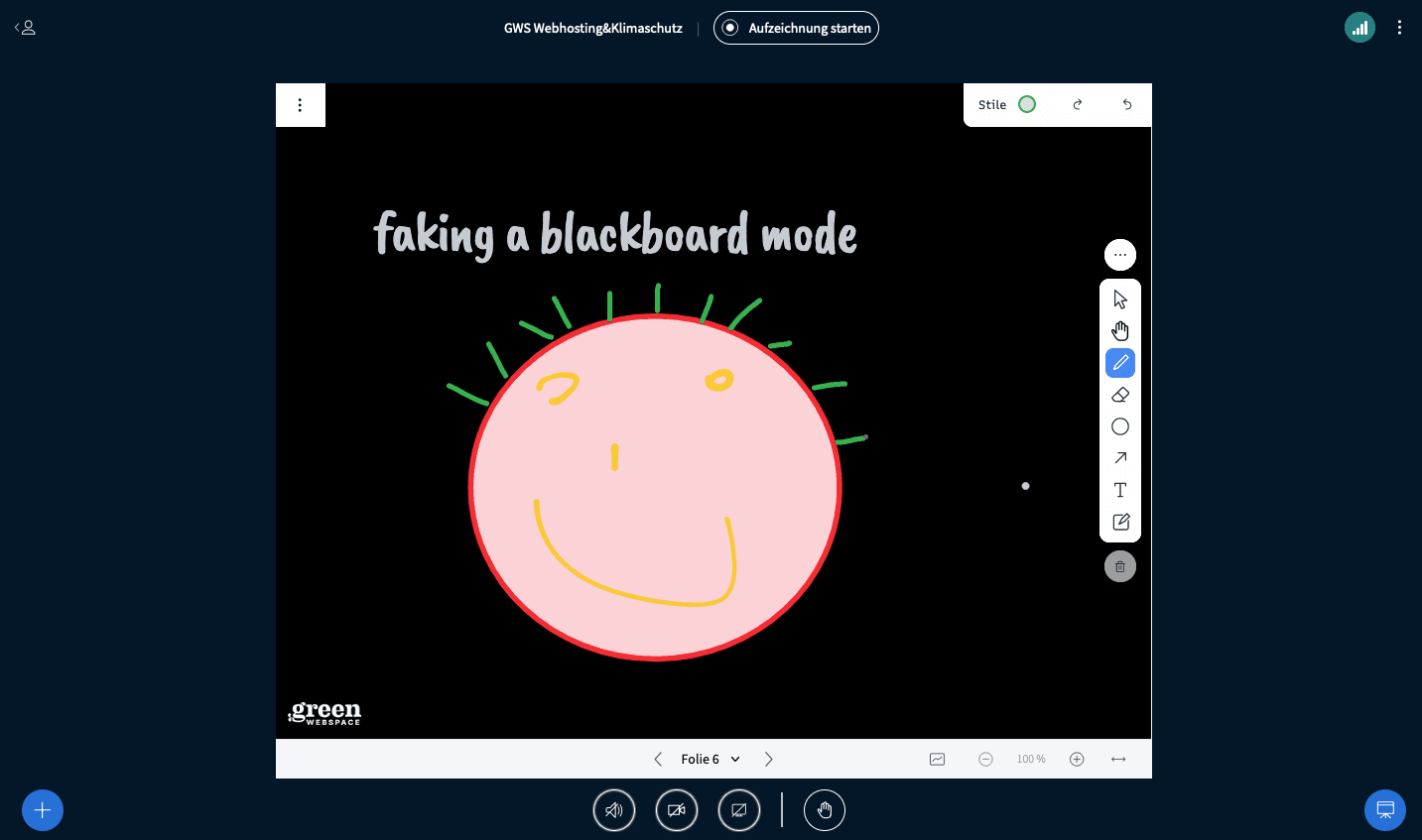The height and width of the screenshot is (840, 1422).
Task: Activate the hand pan tool
Action: click(1119, 330)
